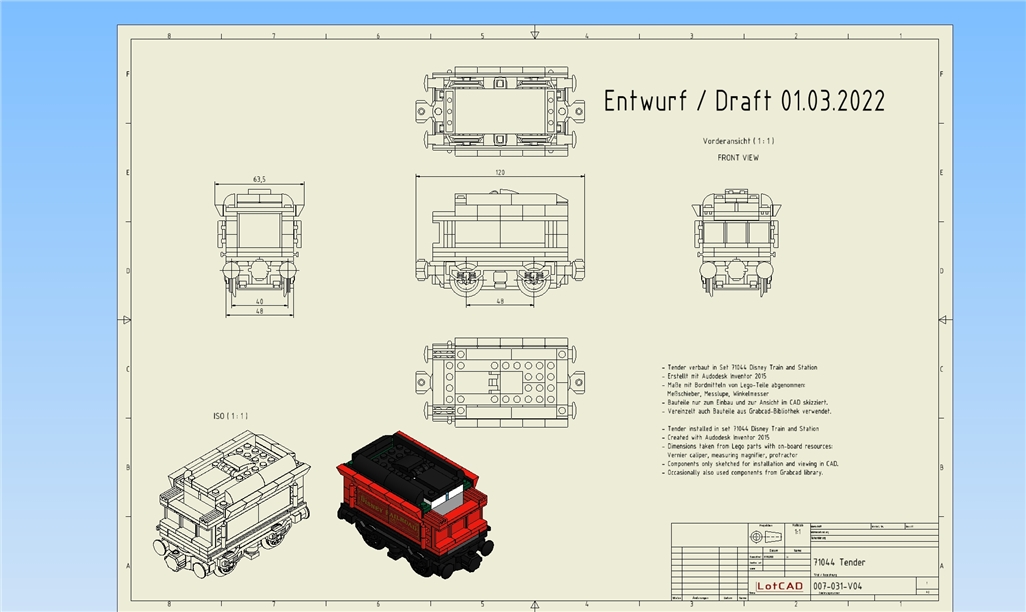Select note line "Meßschieber, Messlupe, Winkelmesser"
The image size is (1026, 612).
coord(718,394)
